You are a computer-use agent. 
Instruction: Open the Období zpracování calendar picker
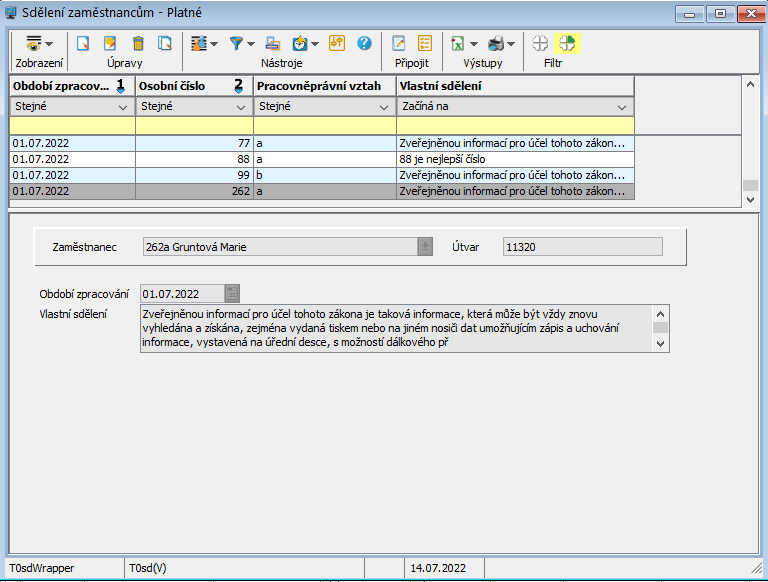tap(233, 293)
